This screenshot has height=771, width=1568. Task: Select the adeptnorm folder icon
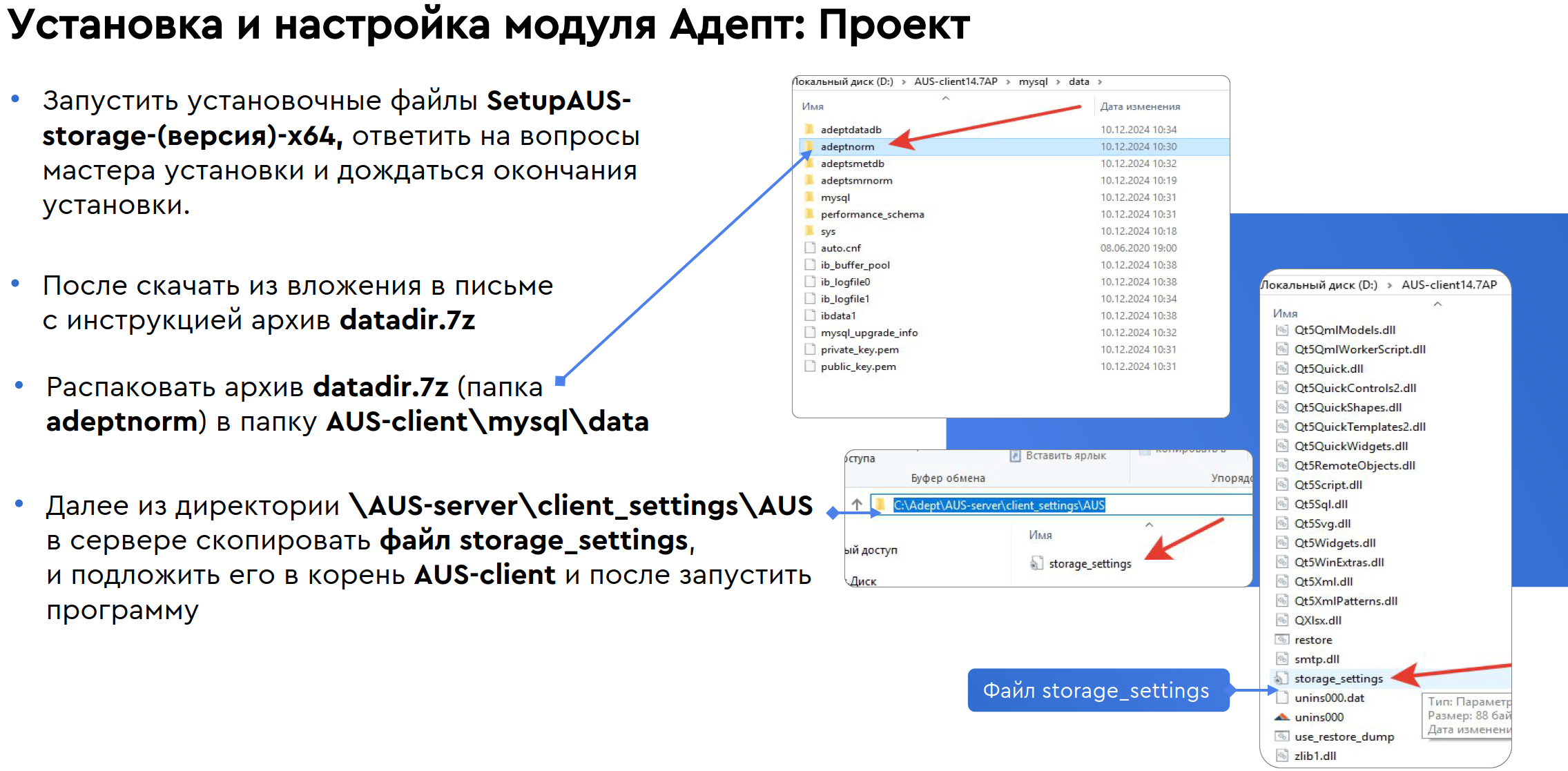coord(809,146)
